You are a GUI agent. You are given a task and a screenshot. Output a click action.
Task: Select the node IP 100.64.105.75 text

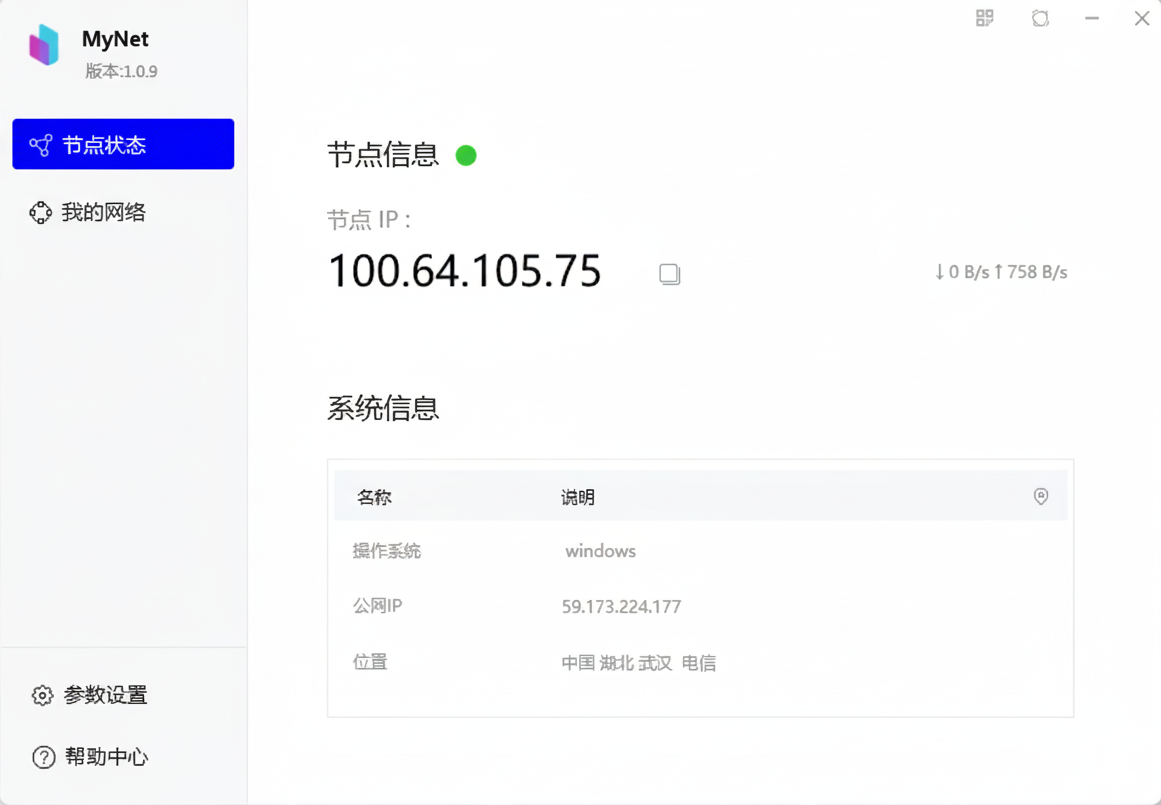[x=465, y=271]
